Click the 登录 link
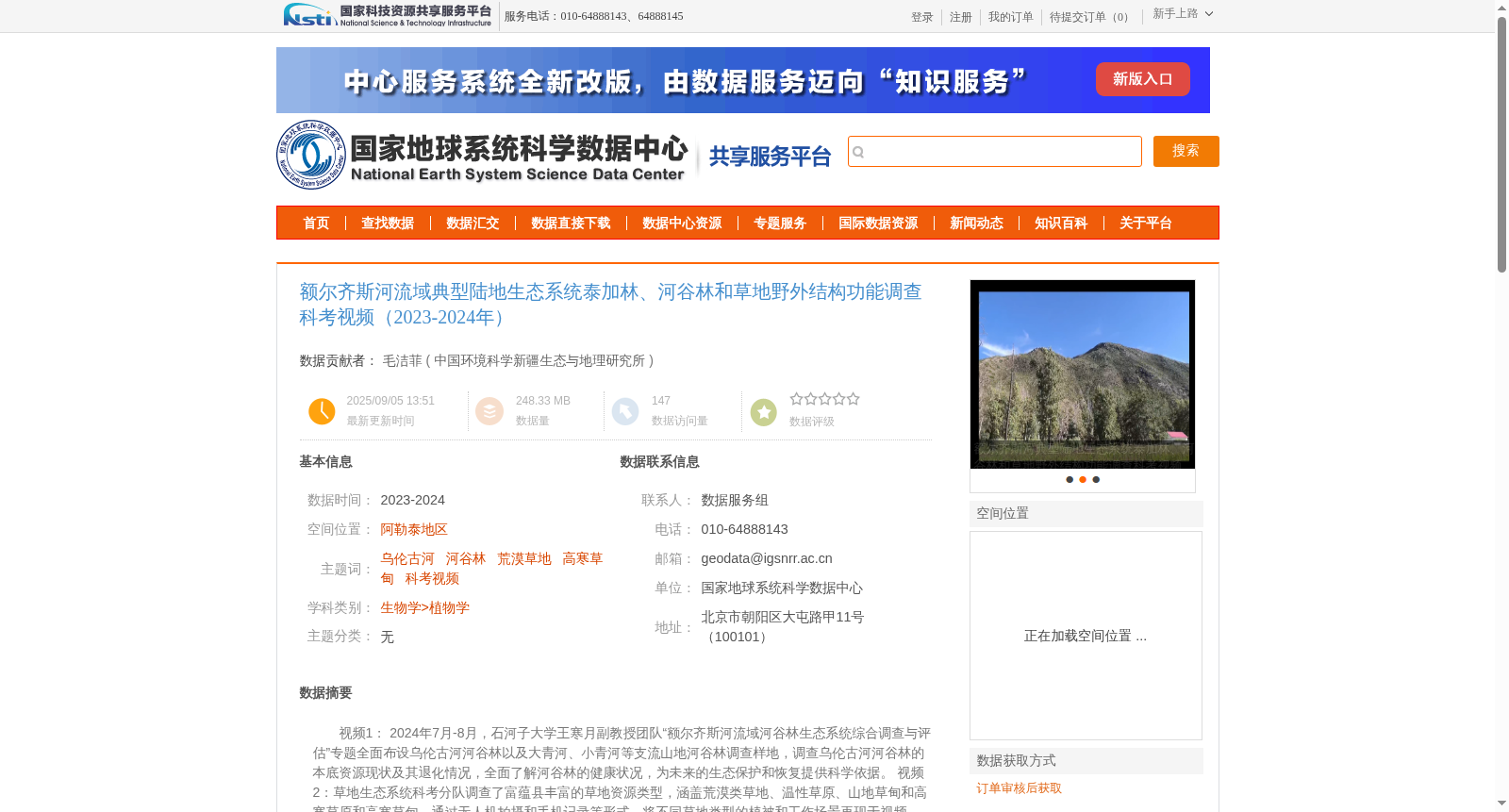 pos(922,17)
